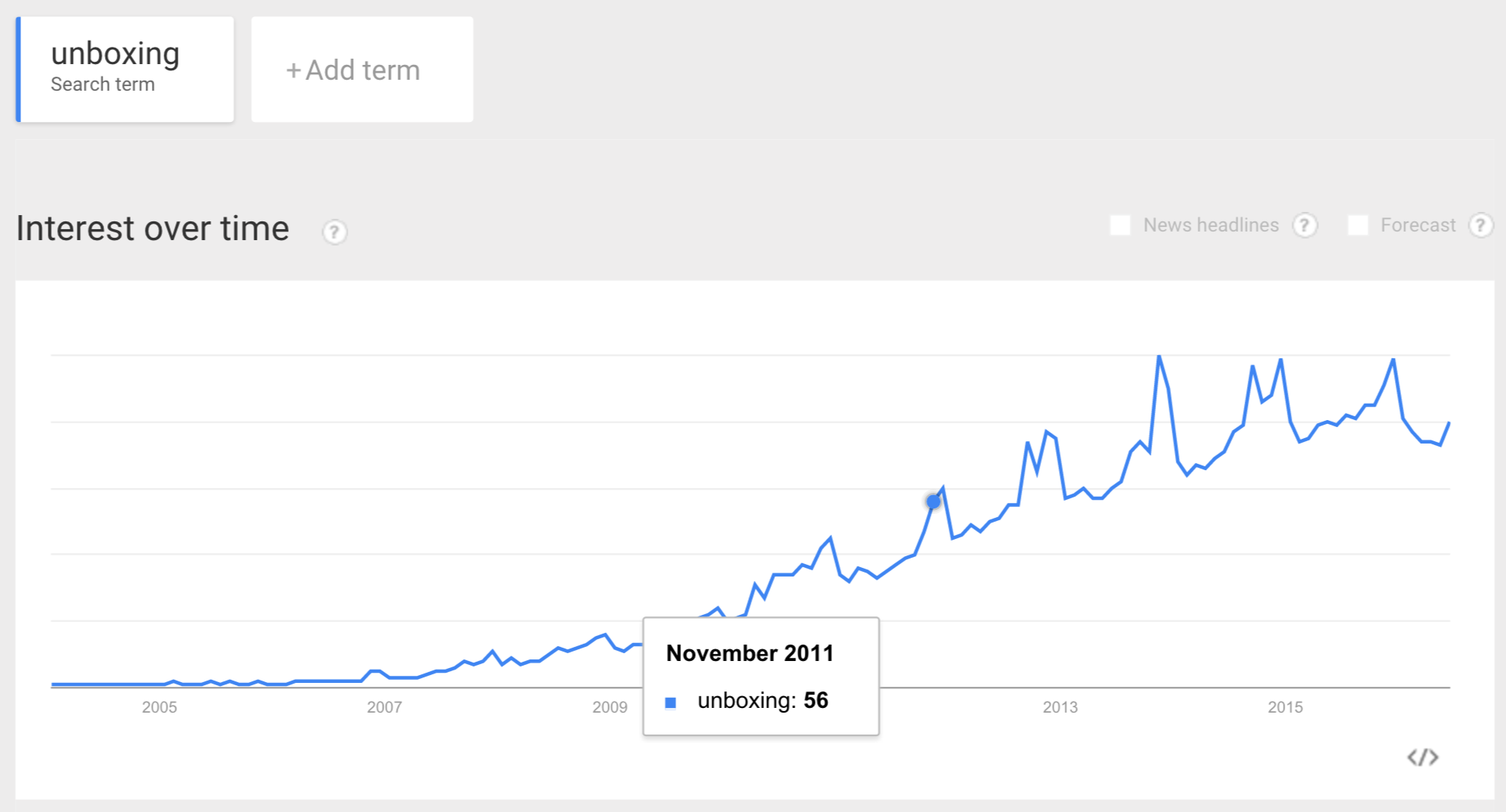
Task: Click the 2009 axis label
Action: [610, 707]
